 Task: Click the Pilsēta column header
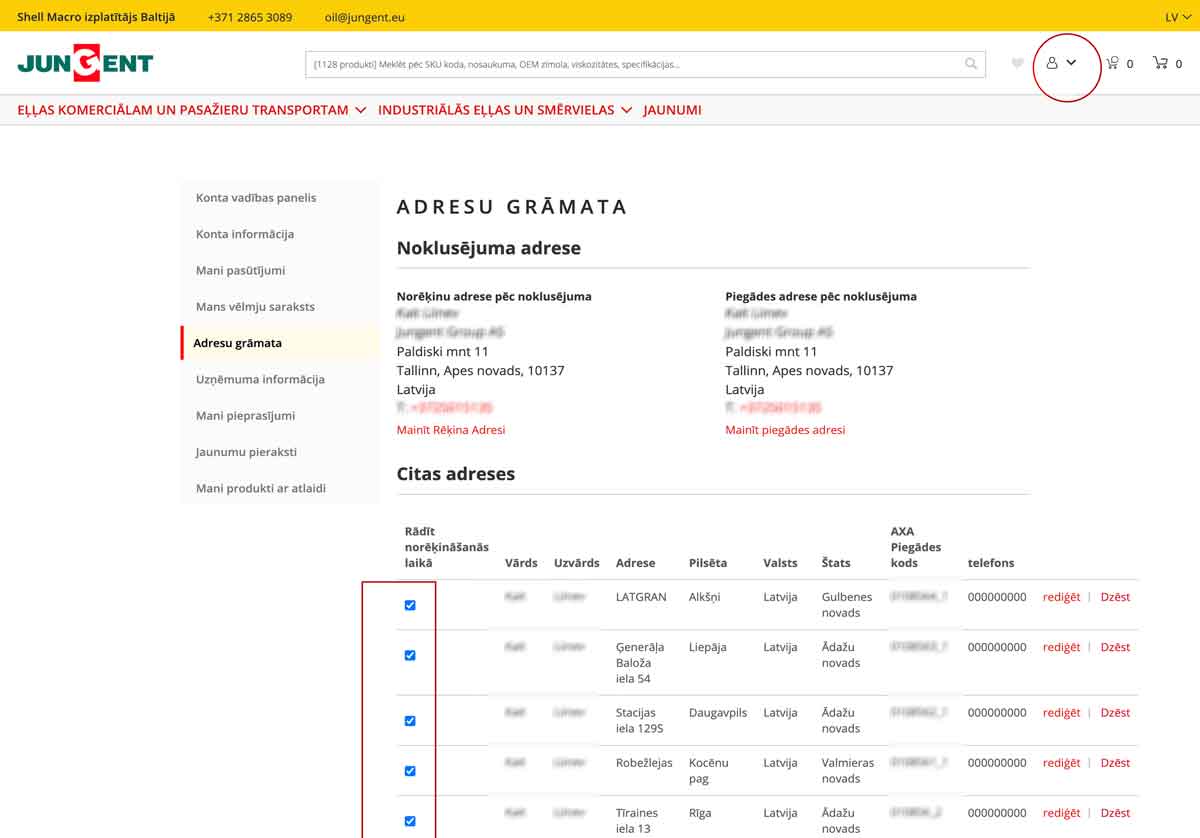pyautogui.click(x=708, y=563)
